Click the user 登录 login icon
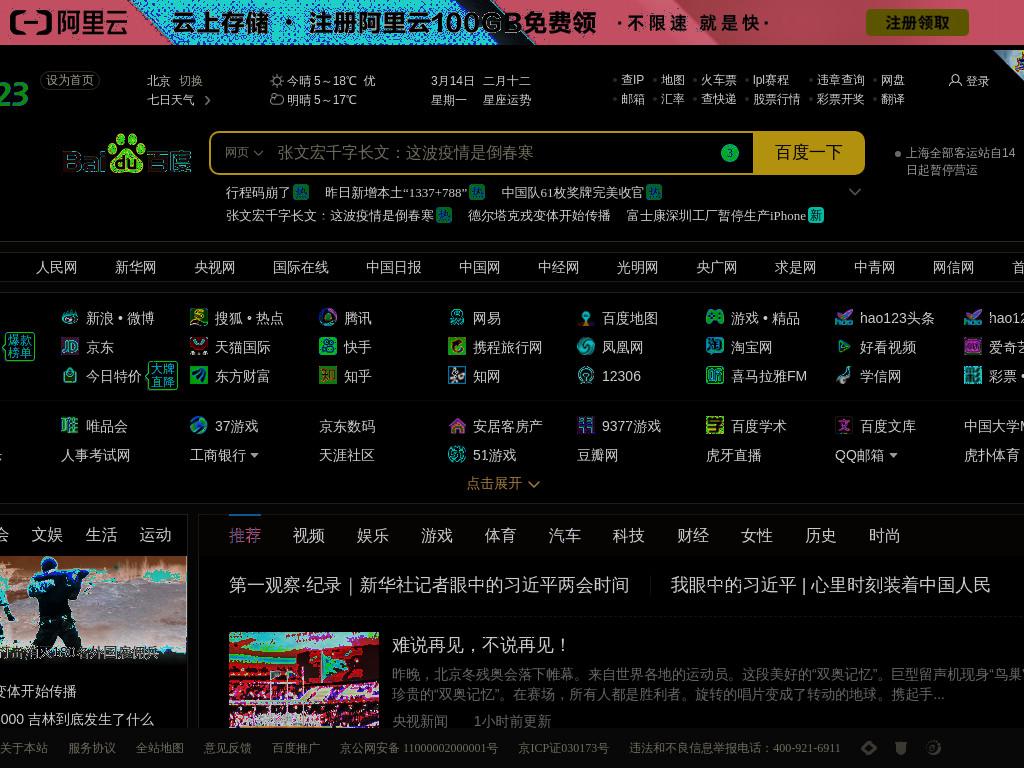Screen dimensions: 1024x768 [955, 80]
